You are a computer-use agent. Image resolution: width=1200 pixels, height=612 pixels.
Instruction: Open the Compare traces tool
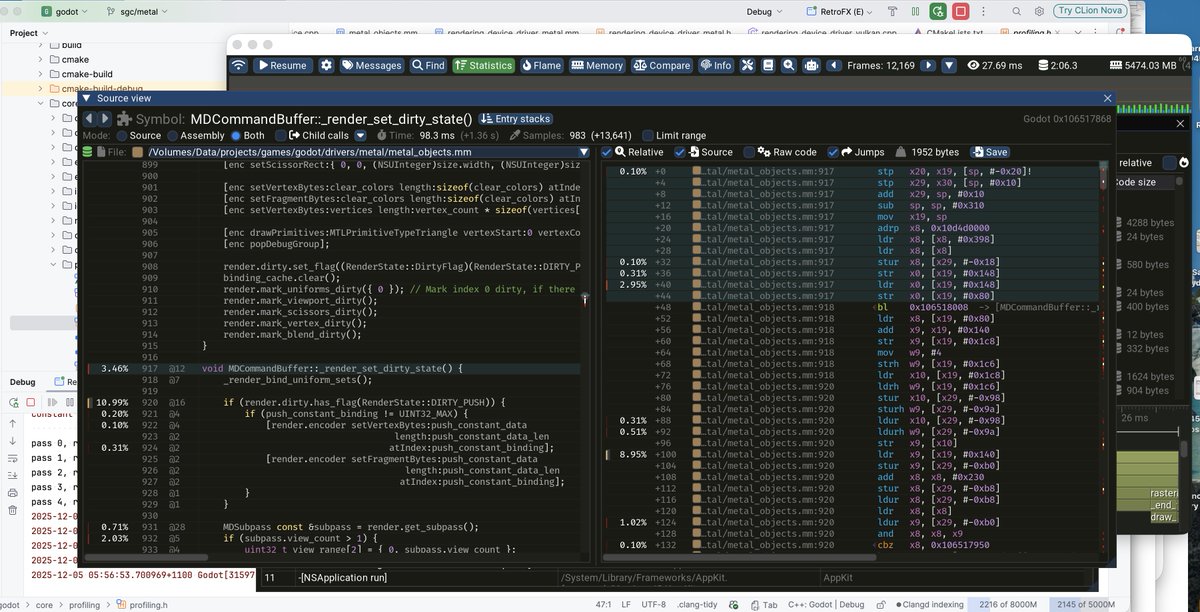[x=661, y=65]
